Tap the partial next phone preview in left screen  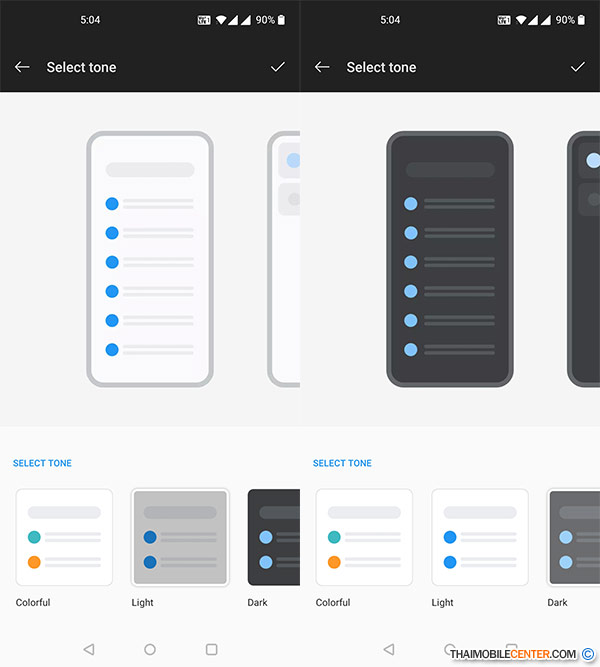(284, 259)
